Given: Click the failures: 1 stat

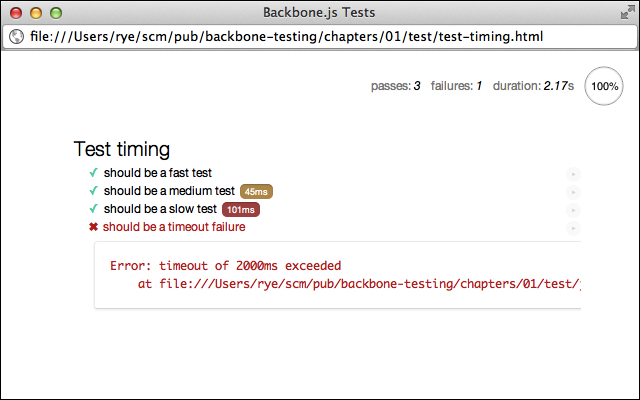Looking at the screenshot, I should [x=456, y=86].
